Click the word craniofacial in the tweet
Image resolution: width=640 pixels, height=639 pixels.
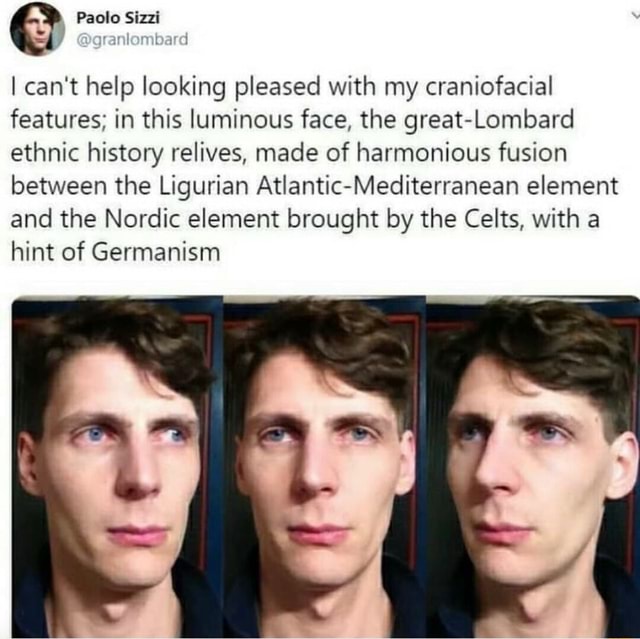(x=489, y=87)
